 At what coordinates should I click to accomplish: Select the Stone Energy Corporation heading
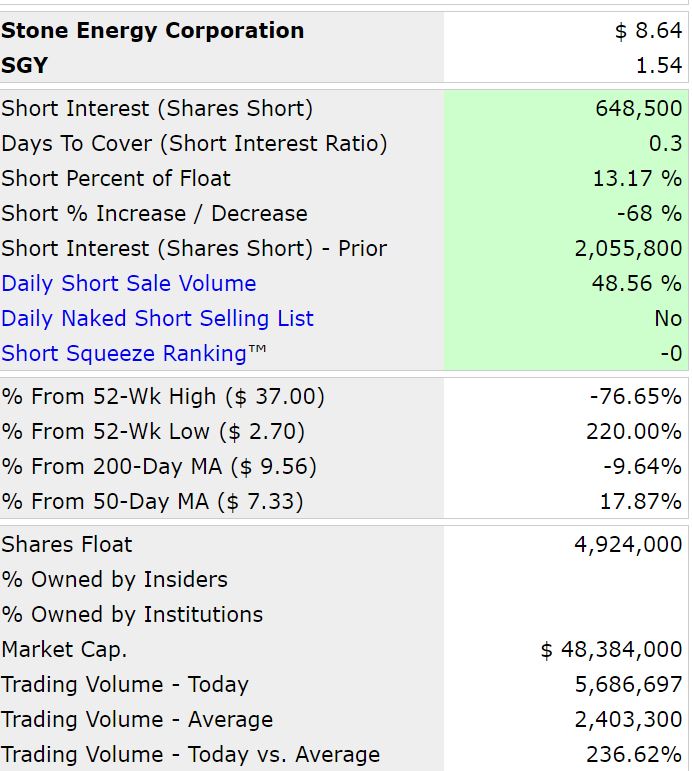pyautogui.click(x=152, y=30)
